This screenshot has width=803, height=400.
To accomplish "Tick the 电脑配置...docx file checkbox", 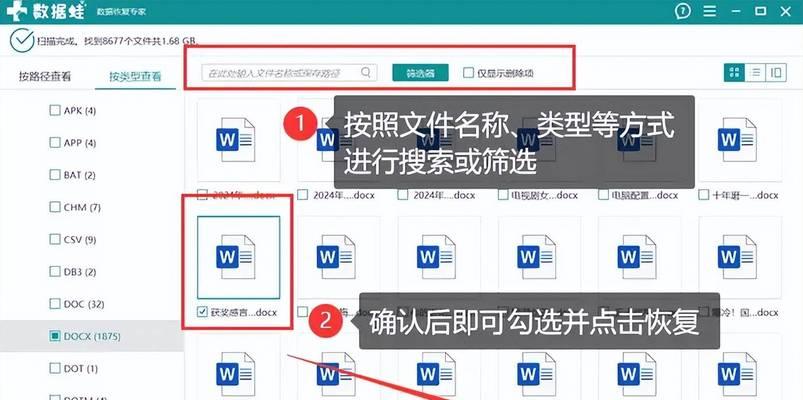I will coord(603,195).
